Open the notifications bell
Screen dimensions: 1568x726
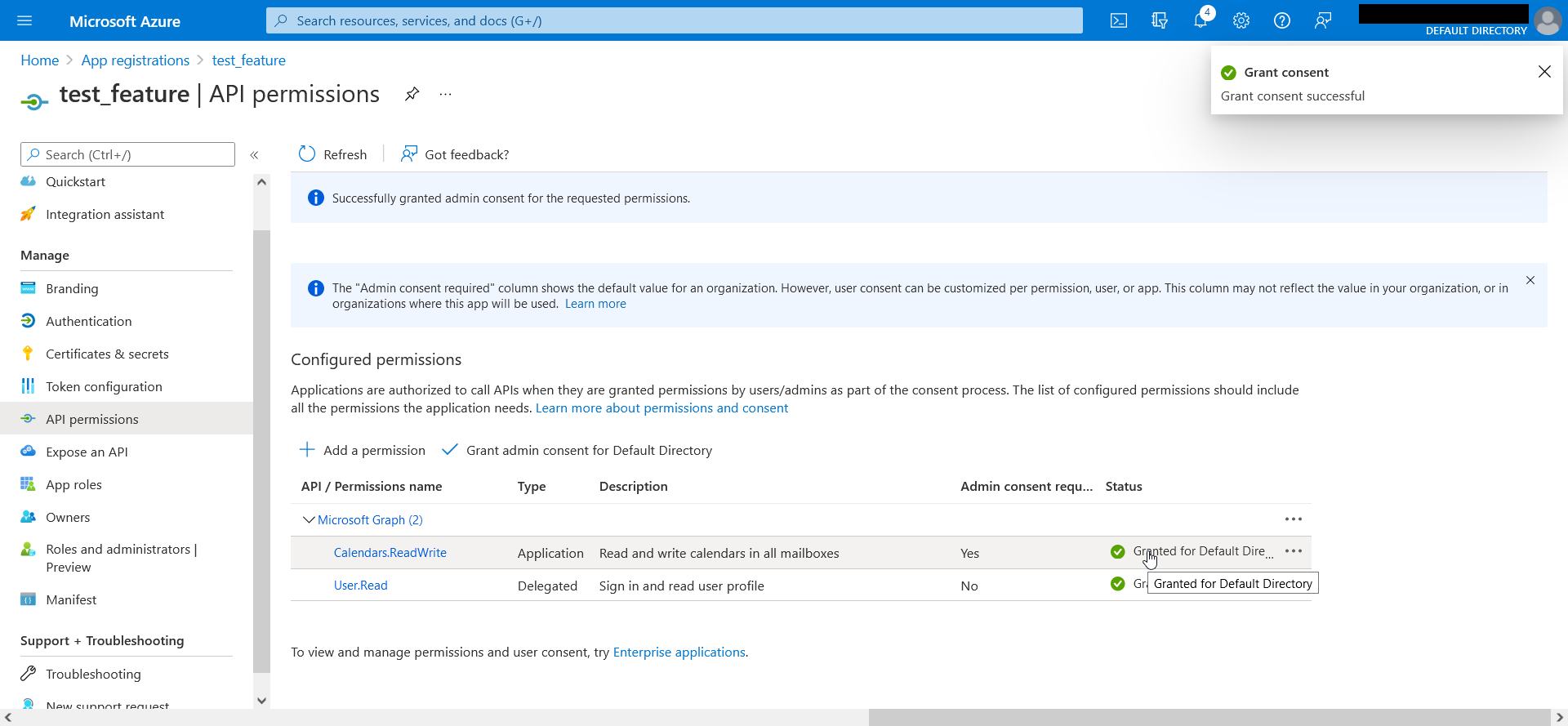pyautogui.click(x=1200, y=20)
